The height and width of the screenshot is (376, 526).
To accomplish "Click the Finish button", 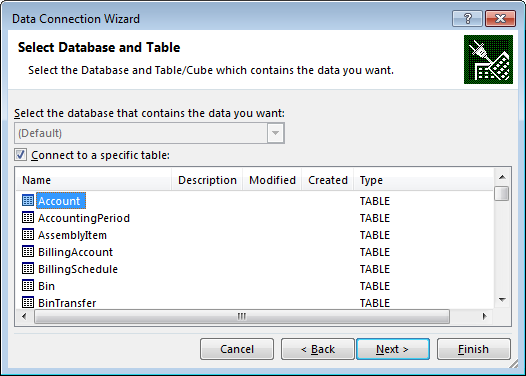I will pos(474,349).
